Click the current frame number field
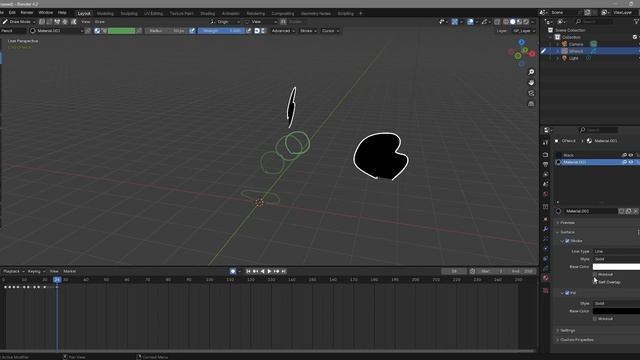640x360 pixels. coord(454,271)
